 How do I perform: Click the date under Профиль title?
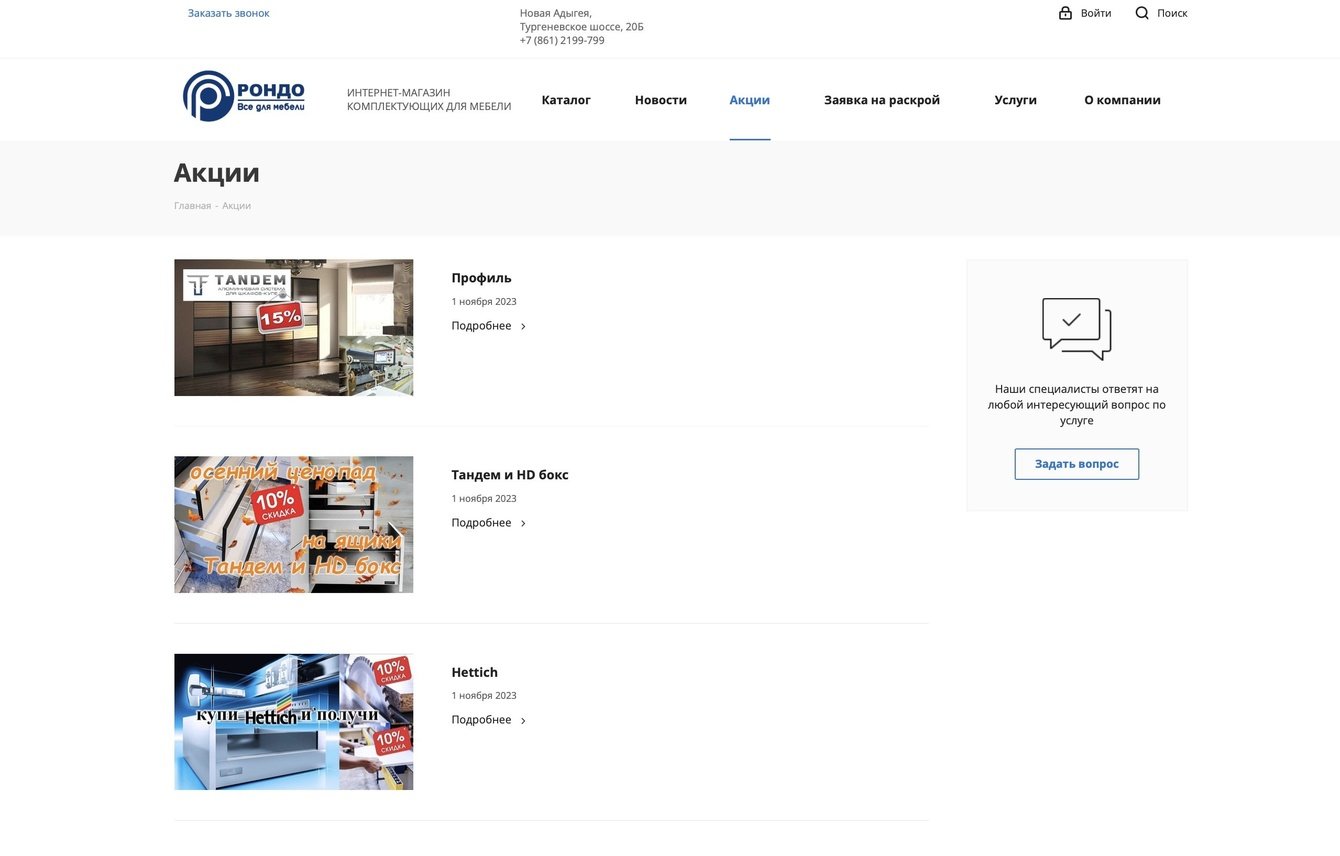click(484, 302)
